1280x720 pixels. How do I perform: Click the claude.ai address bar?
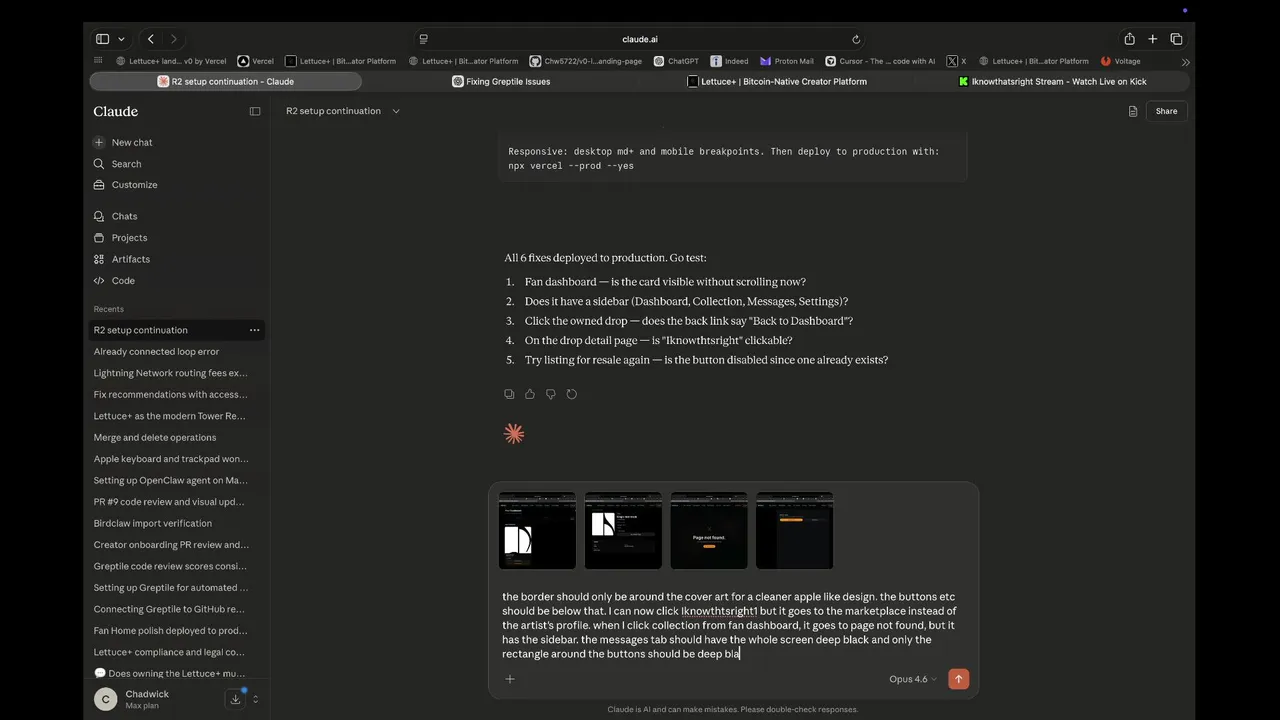pos(640,39)
